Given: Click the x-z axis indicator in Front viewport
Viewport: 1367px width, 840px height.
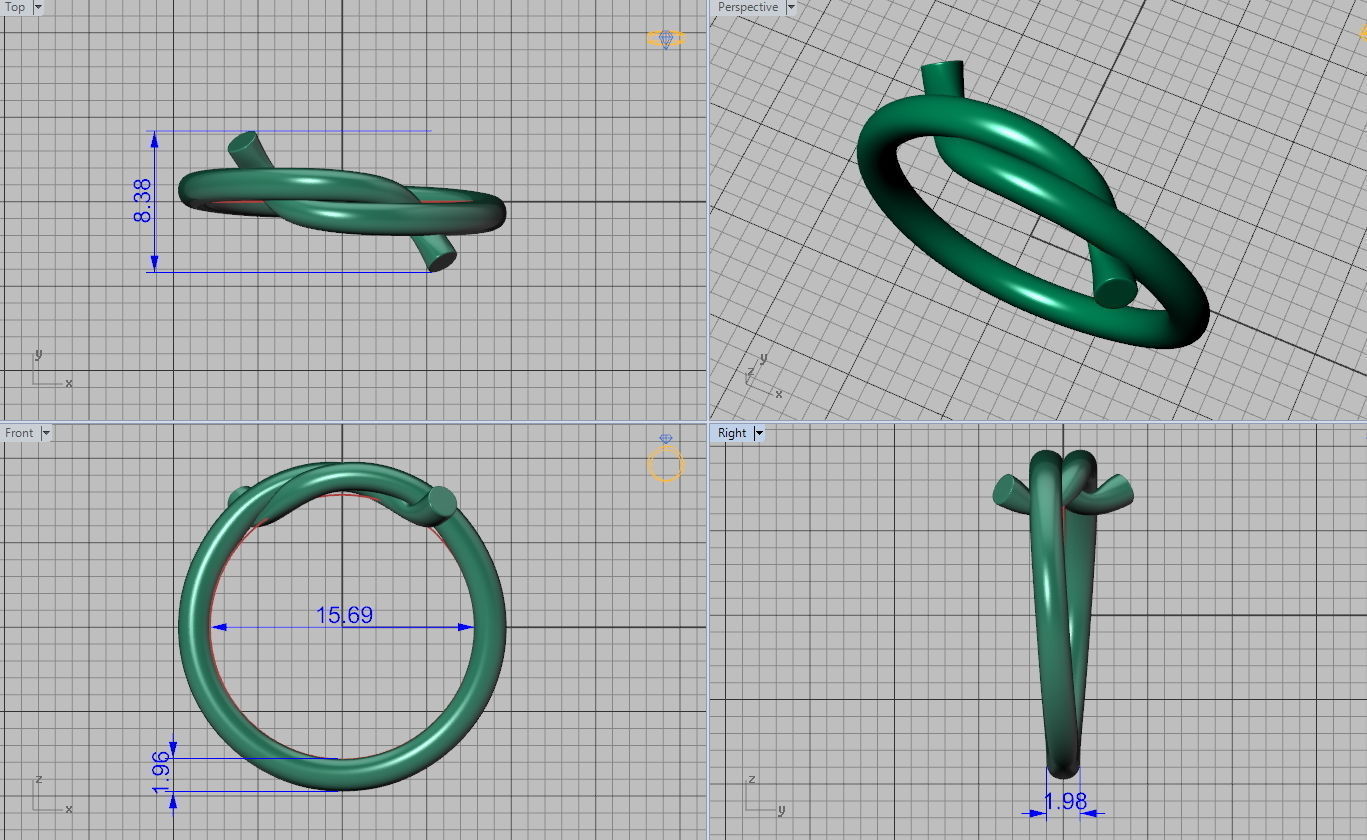Looking at the screenshot, I should pyautogui.click(x=50, y=795).
